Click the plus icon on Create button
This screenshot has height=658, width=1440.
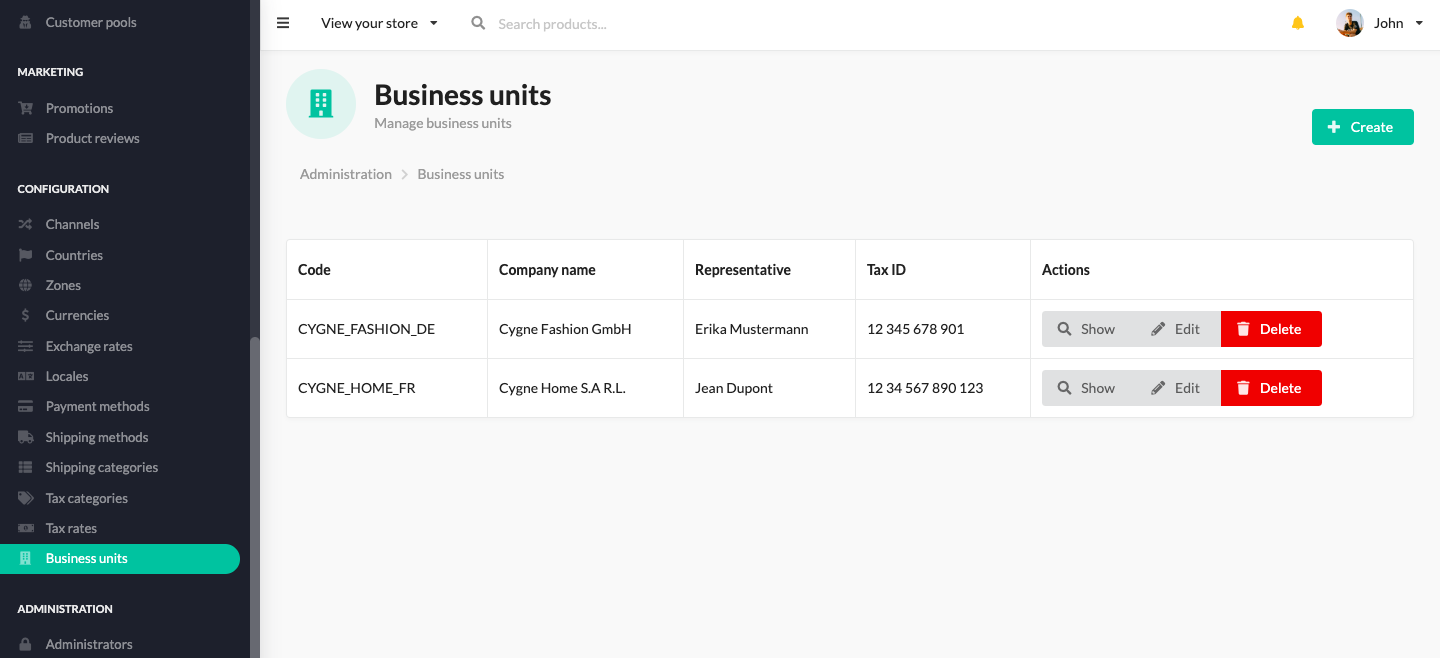point(1334,127)
